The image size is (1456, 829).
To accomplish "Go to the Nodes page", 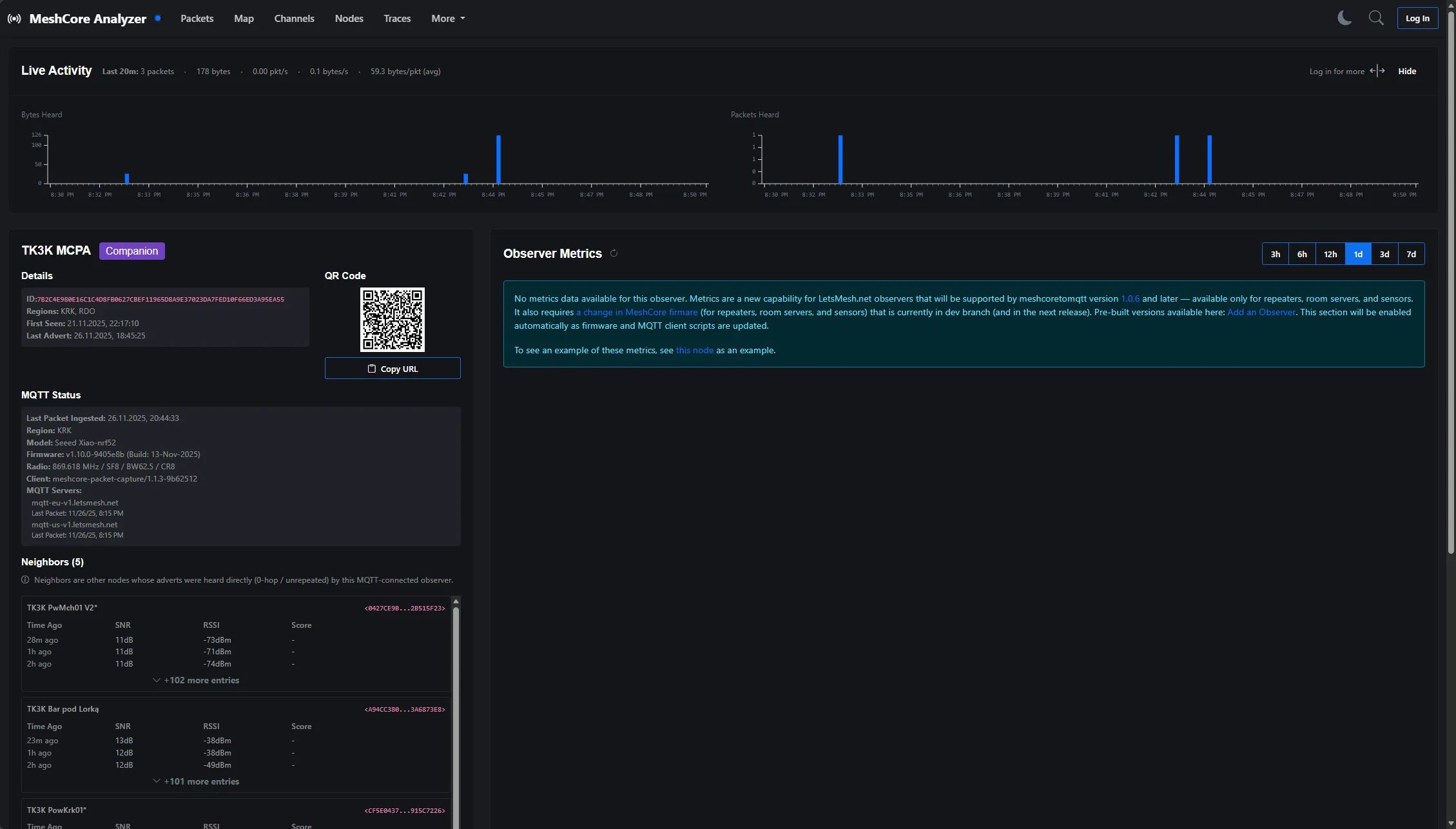I will click(x=349, y=19).
